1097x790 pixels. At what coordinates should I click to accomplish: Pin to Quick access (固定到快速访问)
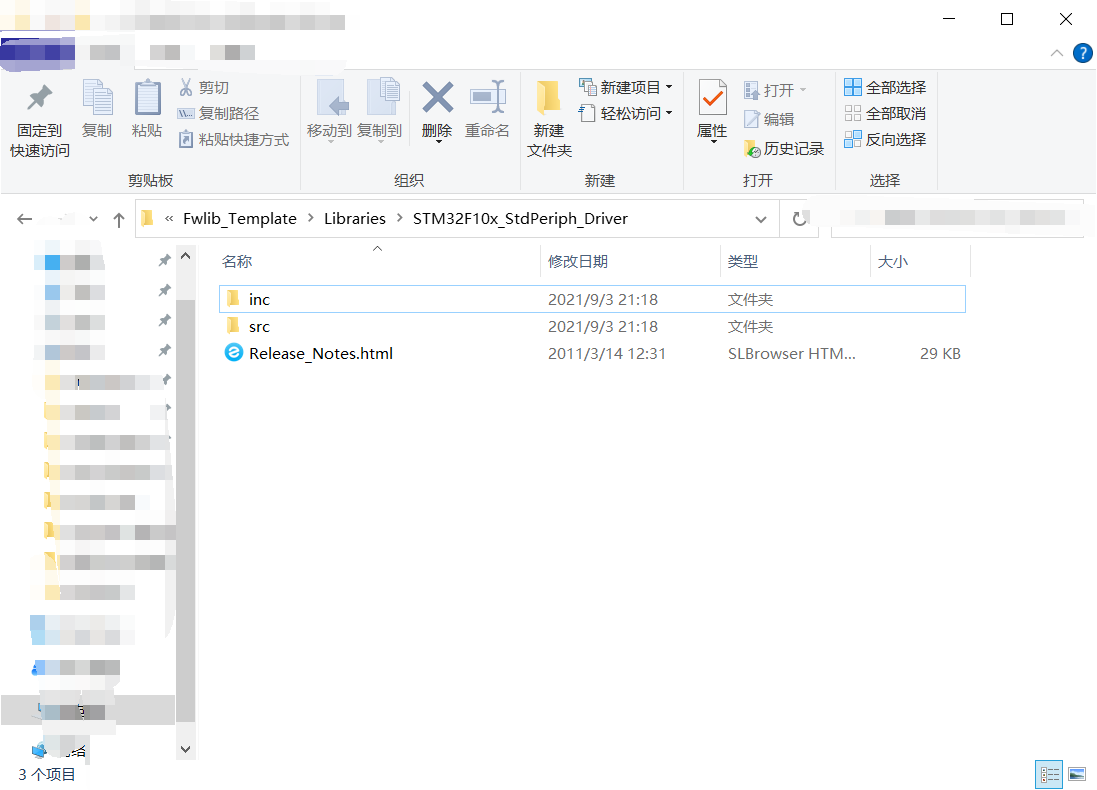[40, 120]
